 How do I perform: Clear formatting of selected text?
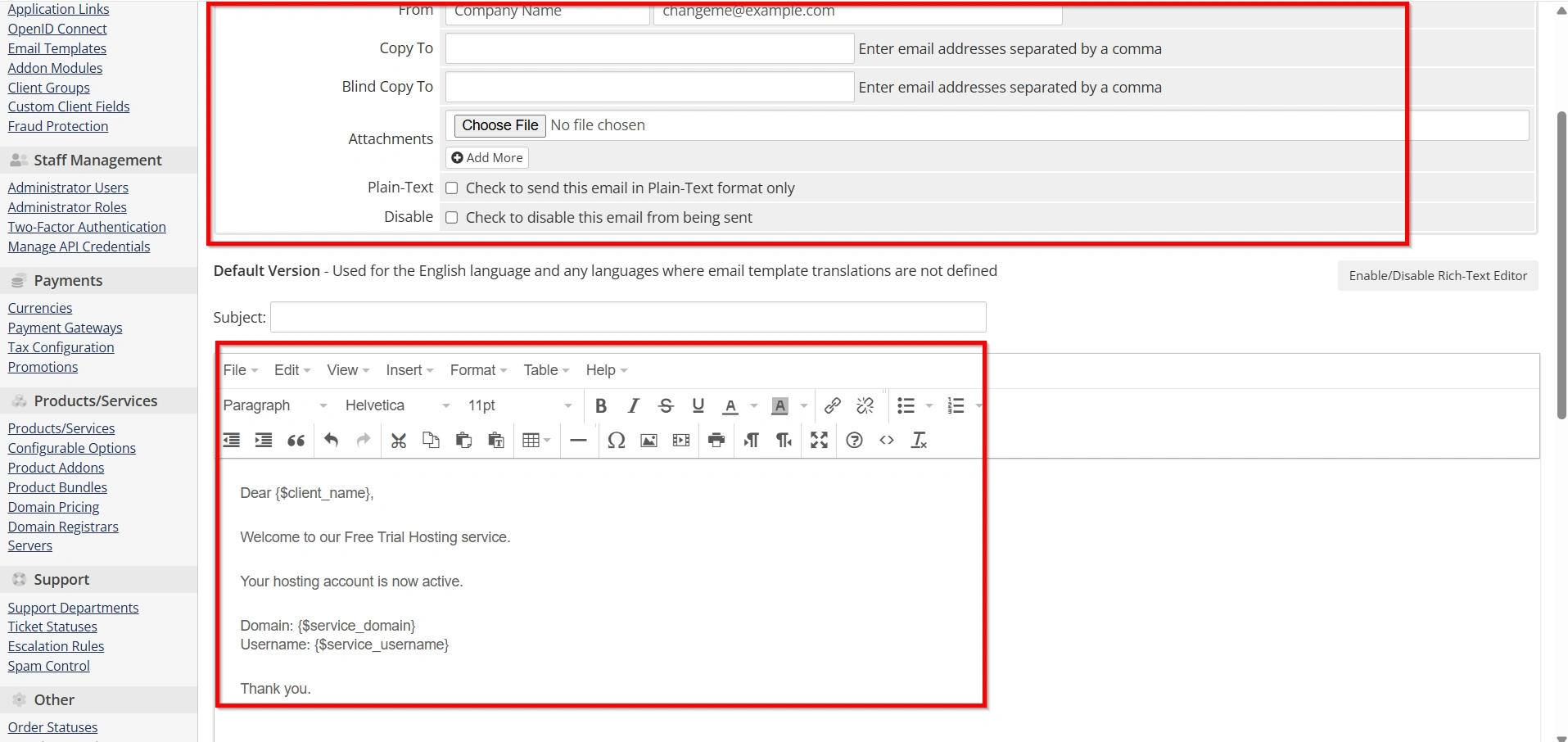click(x=920, y=441)
